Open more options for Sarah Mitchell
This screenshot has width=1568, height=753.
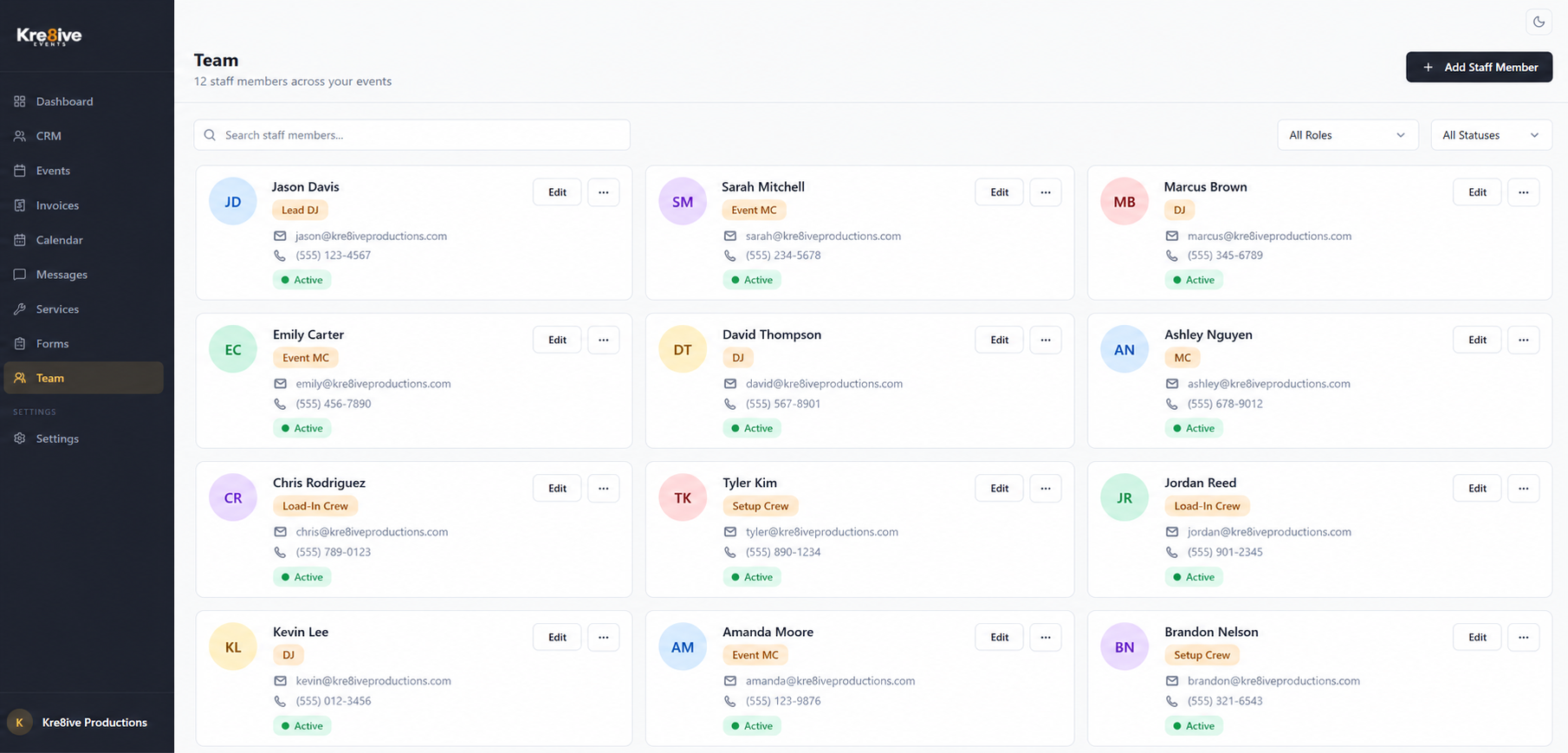click(x=1046, y=192)
